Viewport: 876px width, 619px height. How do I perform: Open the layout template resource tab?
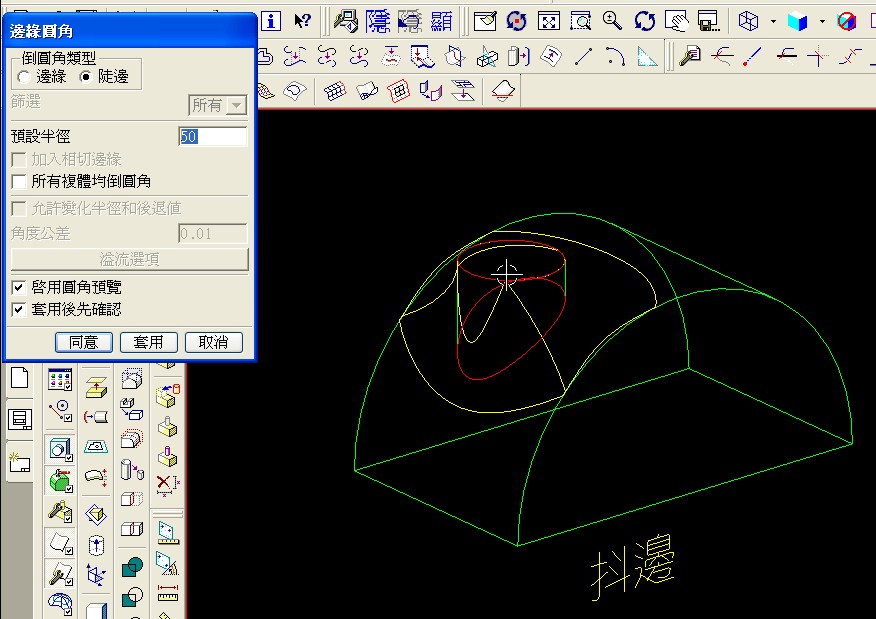click(x=20, y=419)
